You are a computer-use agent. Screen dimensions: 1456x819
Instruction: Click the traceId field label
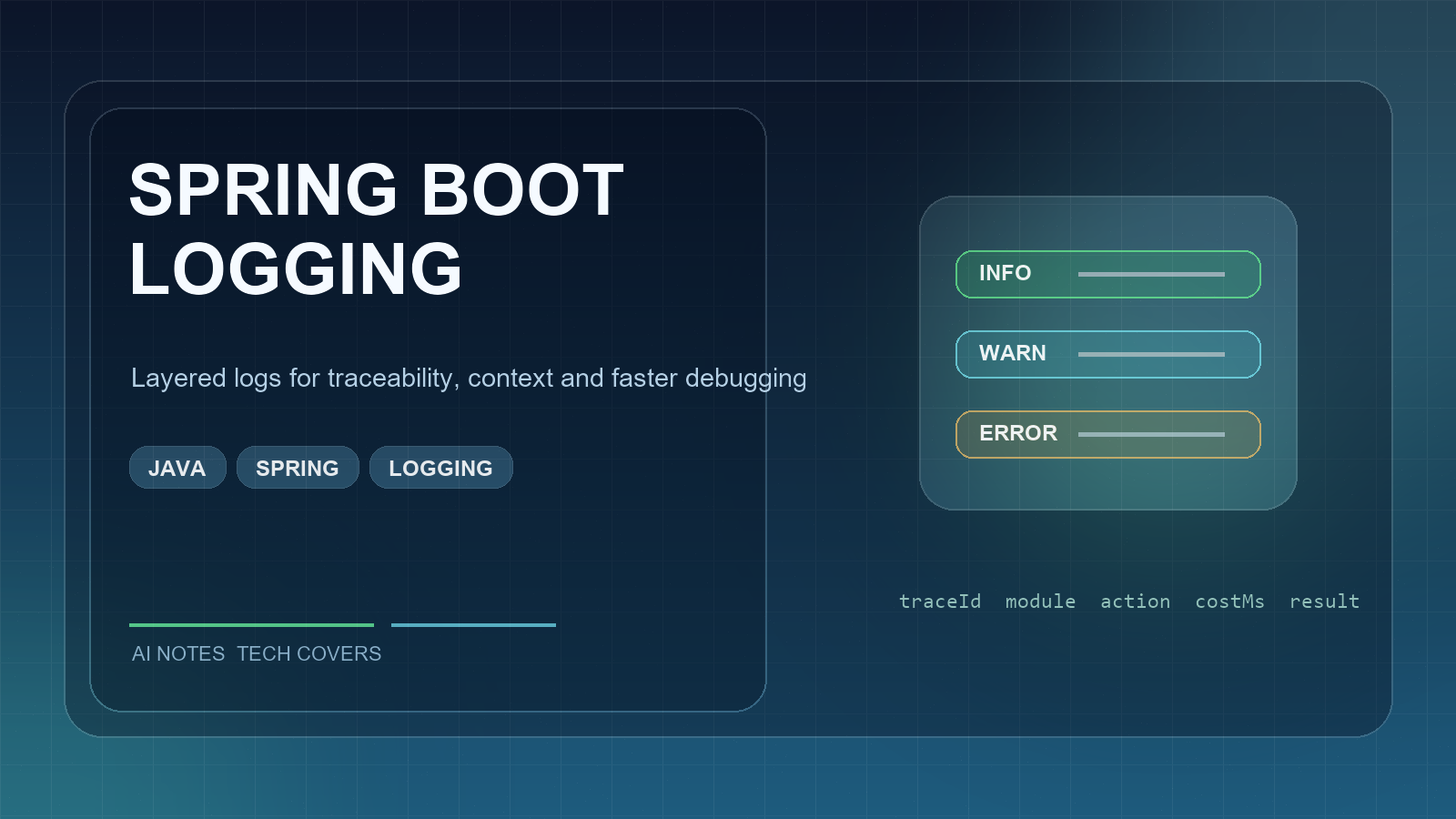click(x=940, y=602)
